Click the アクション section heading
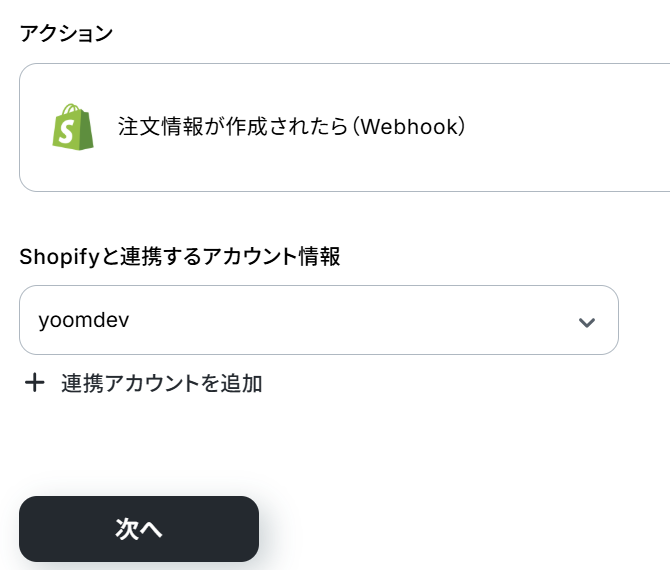This screenshot has height=570, width=670. [66, 33]
